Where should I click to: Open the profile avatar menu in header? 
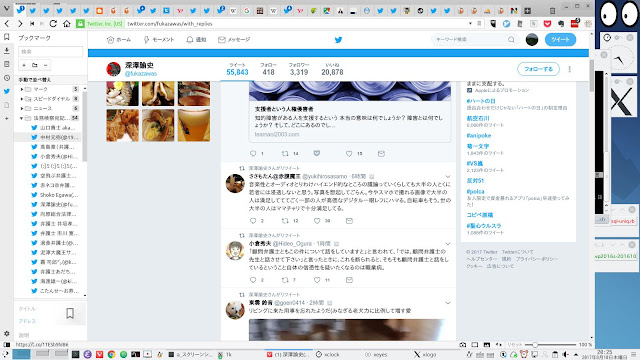point(532,40)
